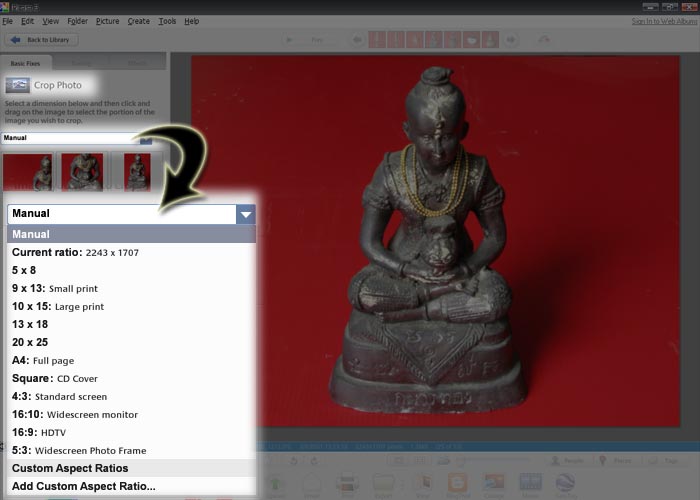Choose the 13 x 18 crop ratio

click(x=131, y=324)
